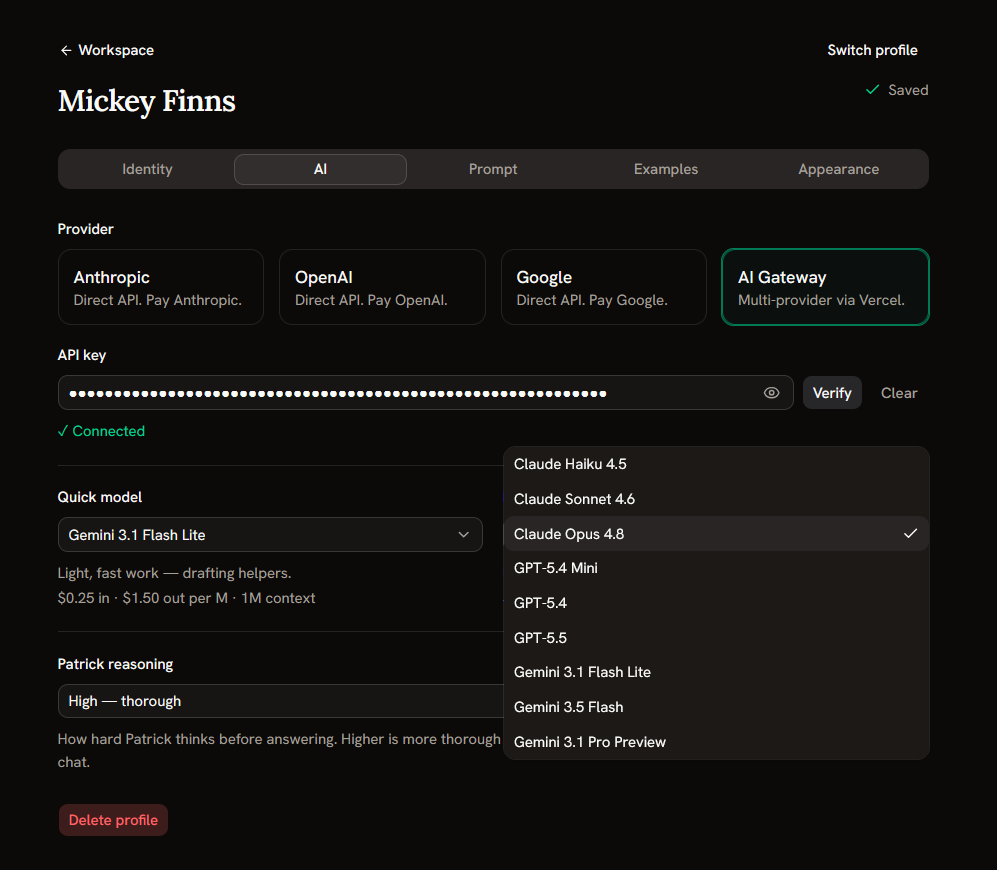Image resolution: width=997 pixels, height=870 pixels.
Task: Select the Google provider option
Action: 603,287
